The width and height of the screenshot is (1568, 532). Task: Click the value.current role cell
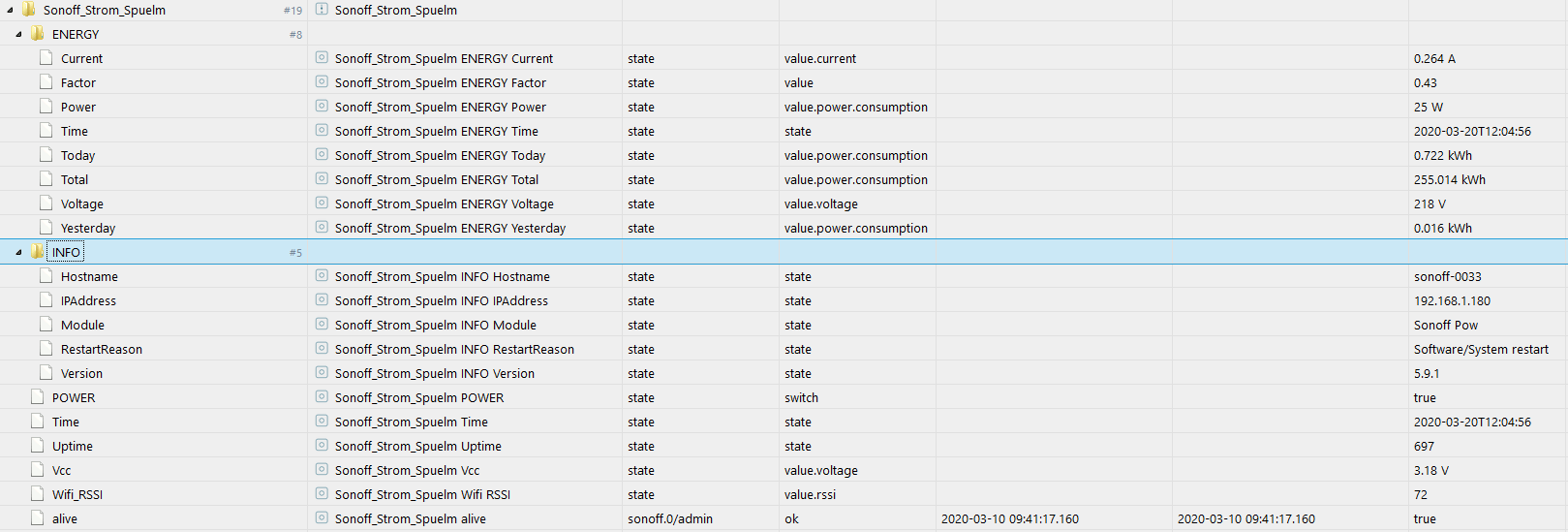coord(820,58)
